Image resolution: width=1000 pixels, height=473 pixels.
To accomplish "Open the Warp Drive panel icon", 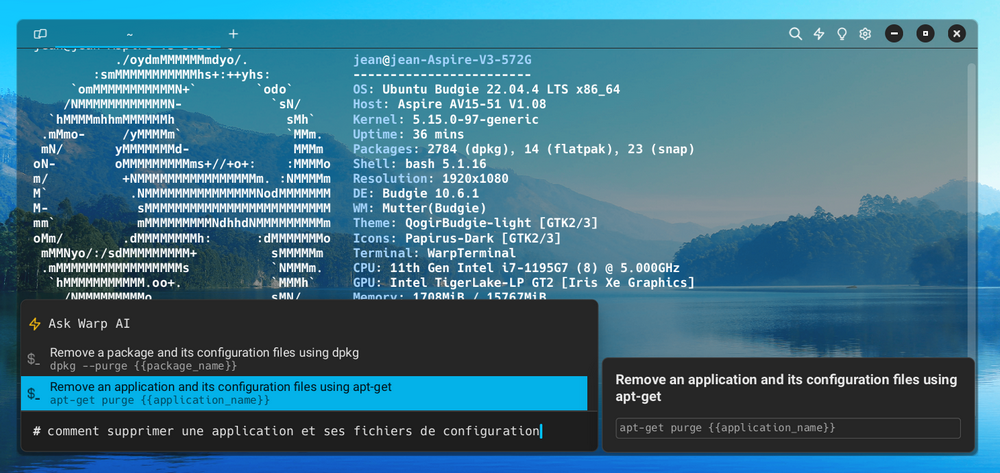I will pyautogui.click(x=40, y=34).
